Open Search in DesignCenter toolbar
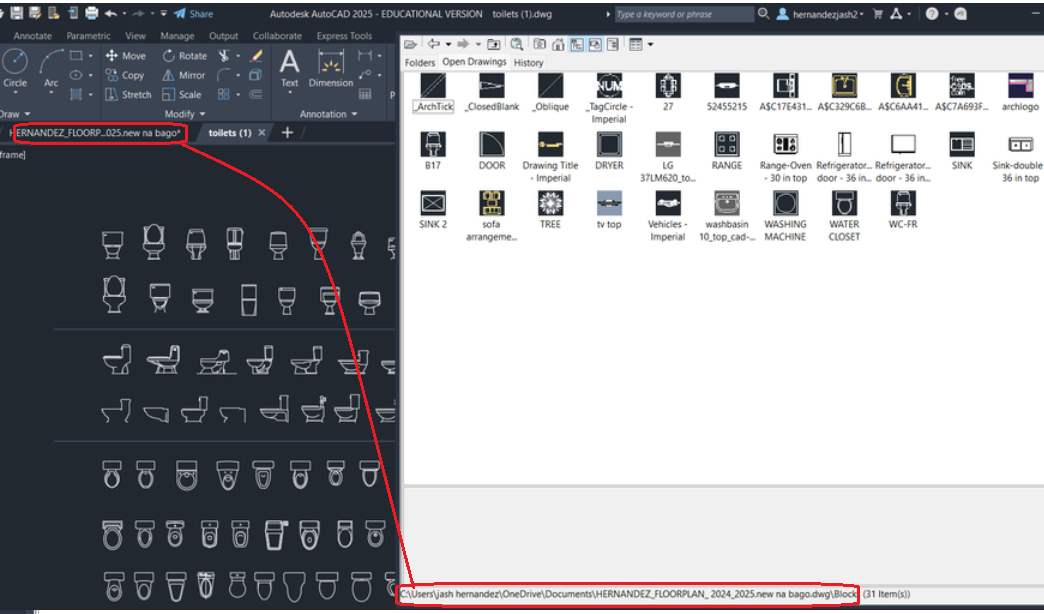 coord(518,45)
